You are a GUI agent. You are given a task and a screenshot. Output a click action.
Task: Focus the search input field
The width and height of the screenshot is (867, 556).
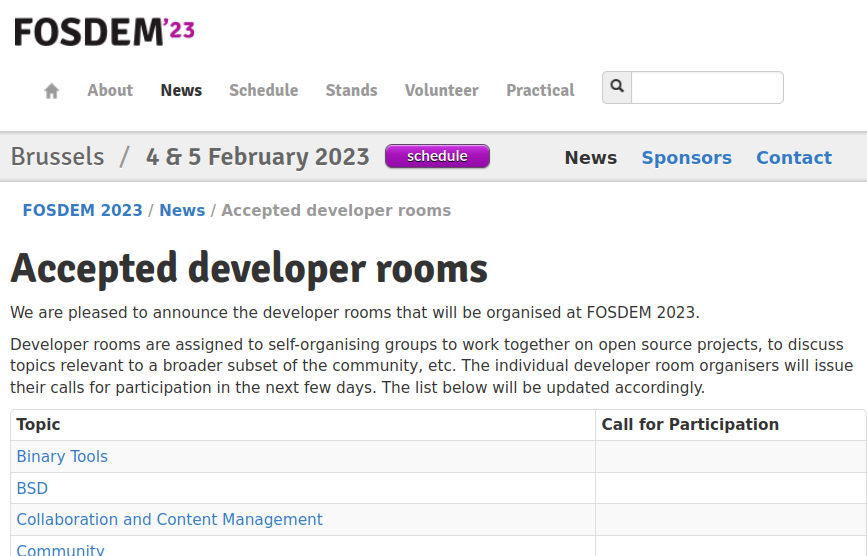click(707, 87)
